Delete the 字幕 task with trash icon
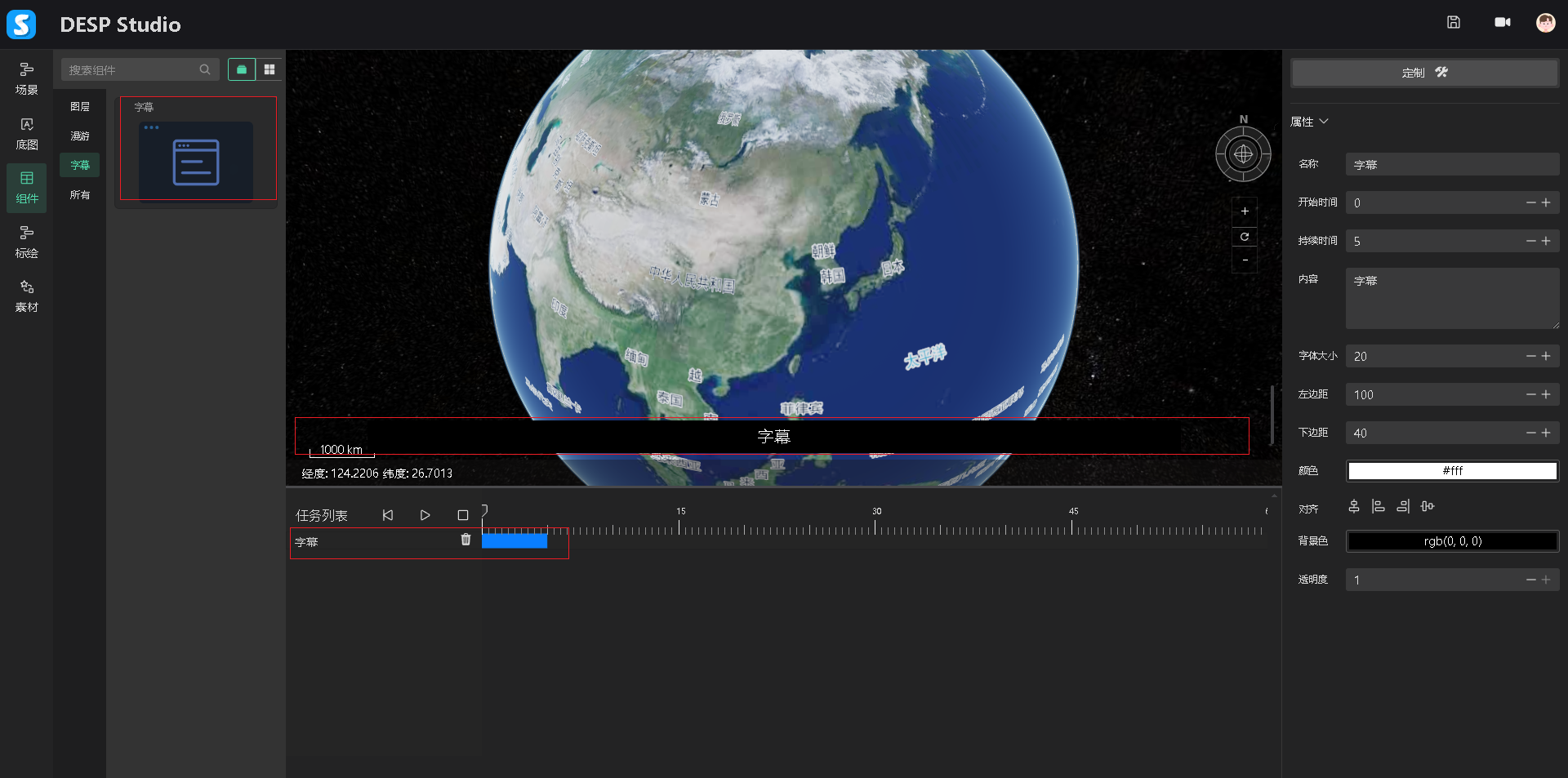Viewport: 1568px width, 778px height. click(465, 540)
